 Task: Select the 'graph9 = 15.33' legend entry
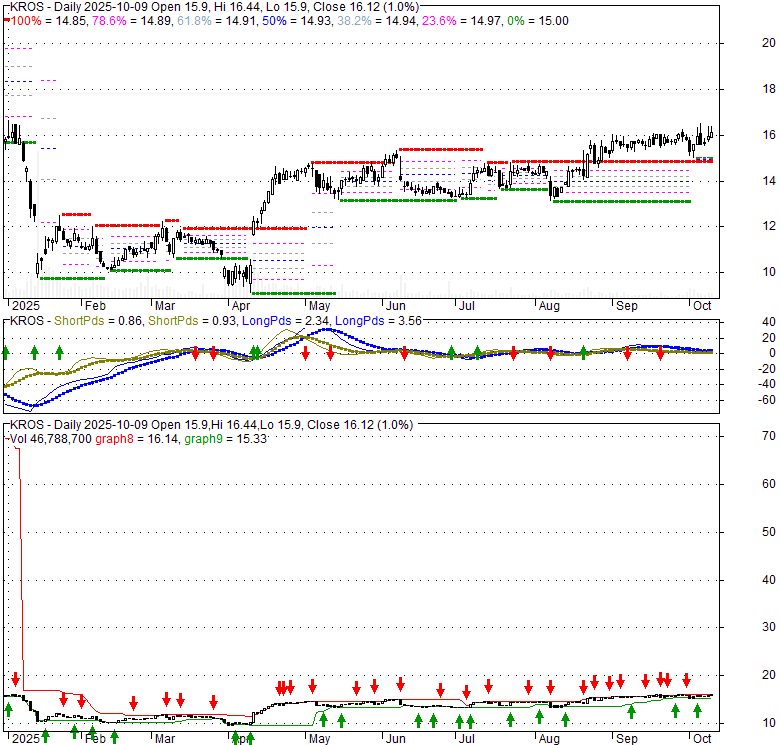225,439
